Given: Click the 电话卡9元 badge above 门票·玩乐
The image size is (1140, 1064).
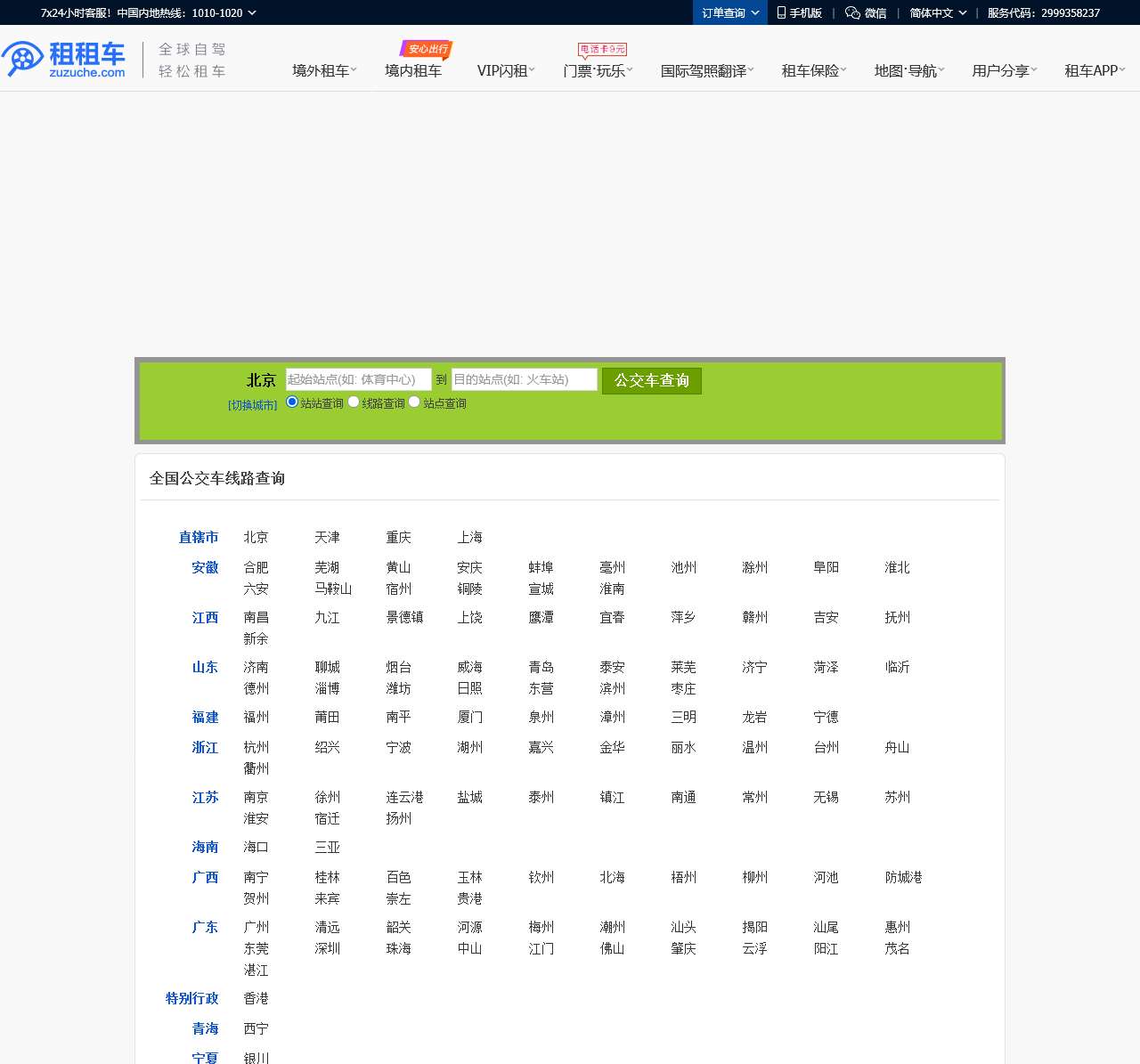Looking at the screenshot, I should (600, 51).
